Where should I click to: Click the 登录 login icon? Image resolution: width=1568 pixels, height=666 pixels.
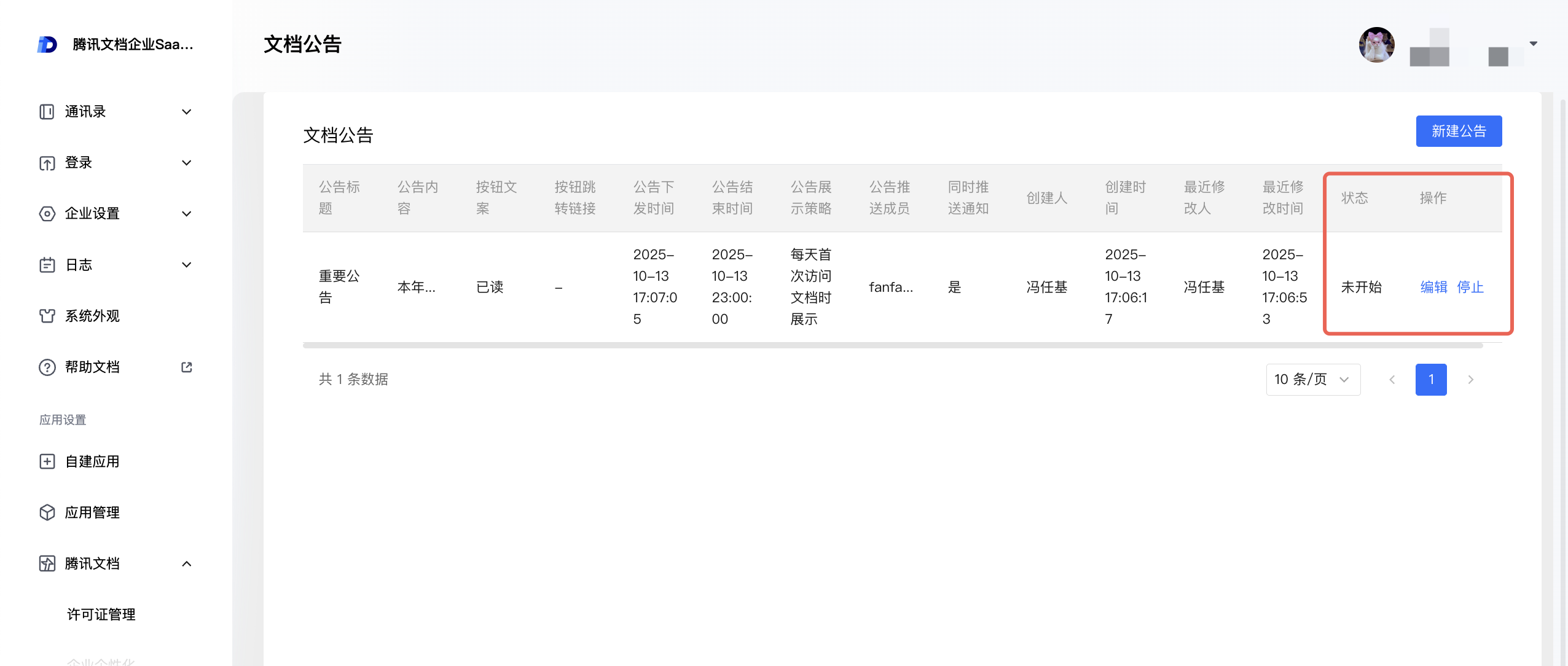47,163
